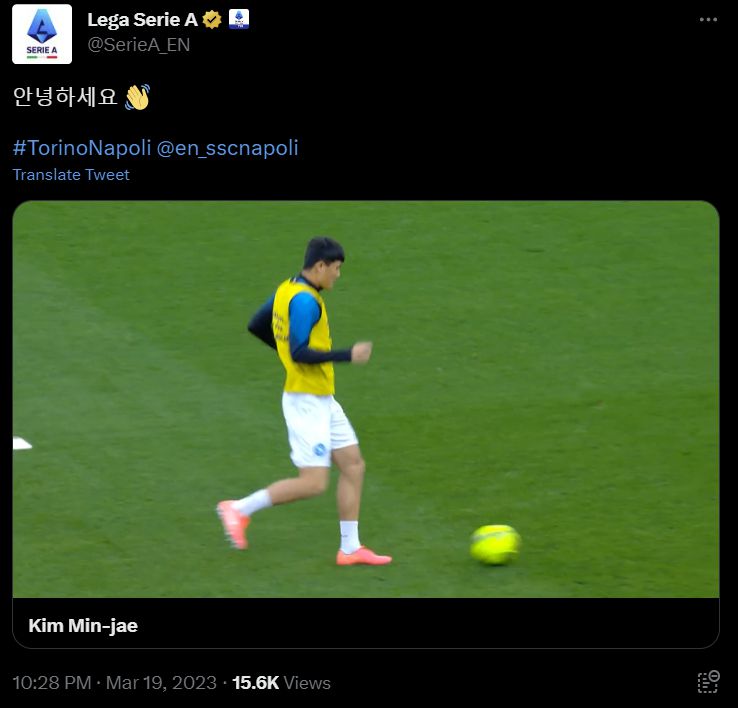This screenshot has height=708, width=738.
Task: Click the small Serie A affiliate badge beside the name
Action: [239, 19]
